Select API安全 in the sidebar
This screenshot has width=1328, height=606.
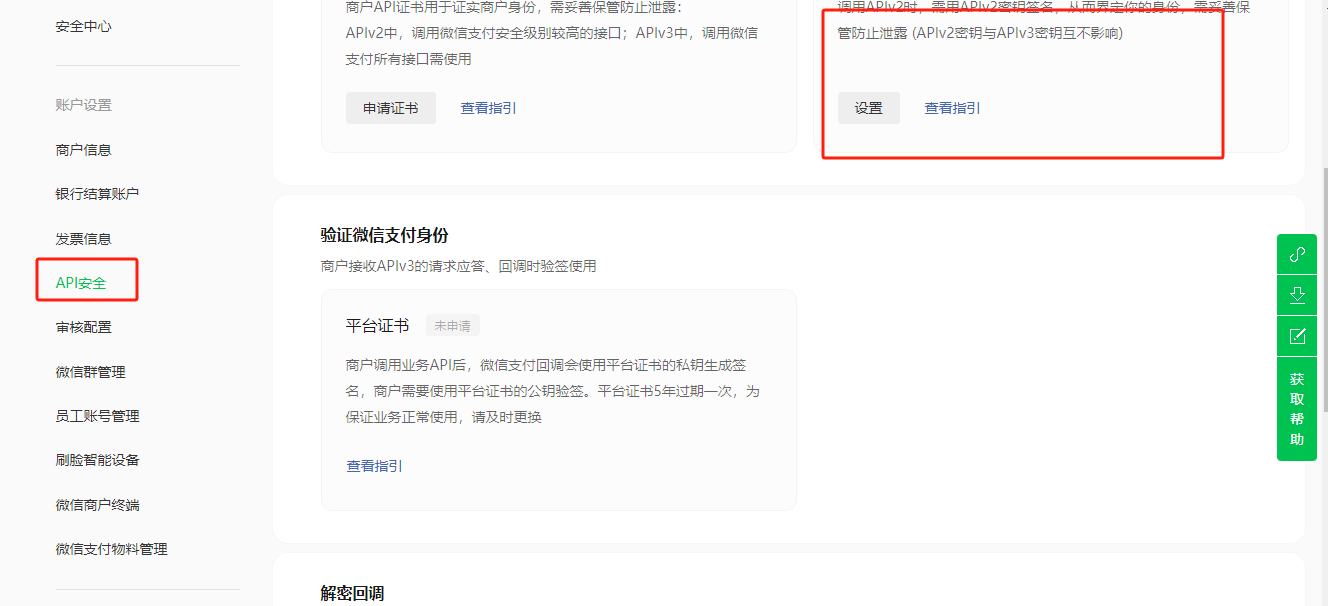[81, 283]
